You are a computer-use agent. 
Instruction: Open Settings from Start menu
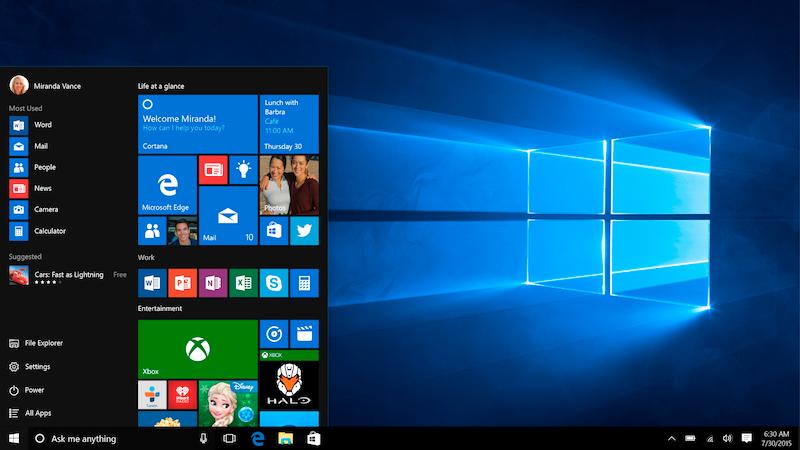click(30, 367)
